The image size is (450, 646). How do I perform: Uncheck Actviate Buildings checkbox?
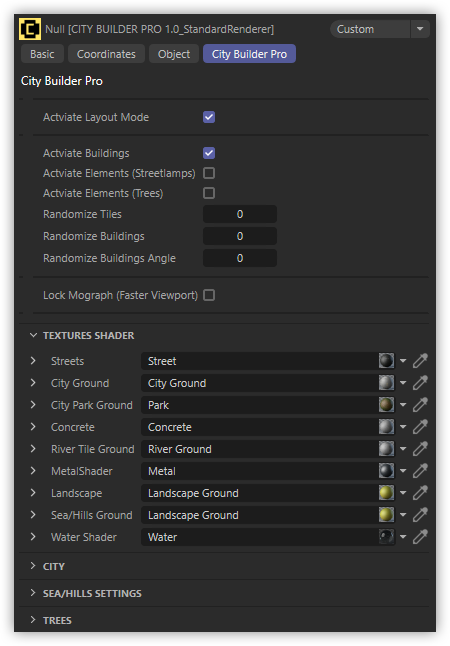[x=209, y=153]
